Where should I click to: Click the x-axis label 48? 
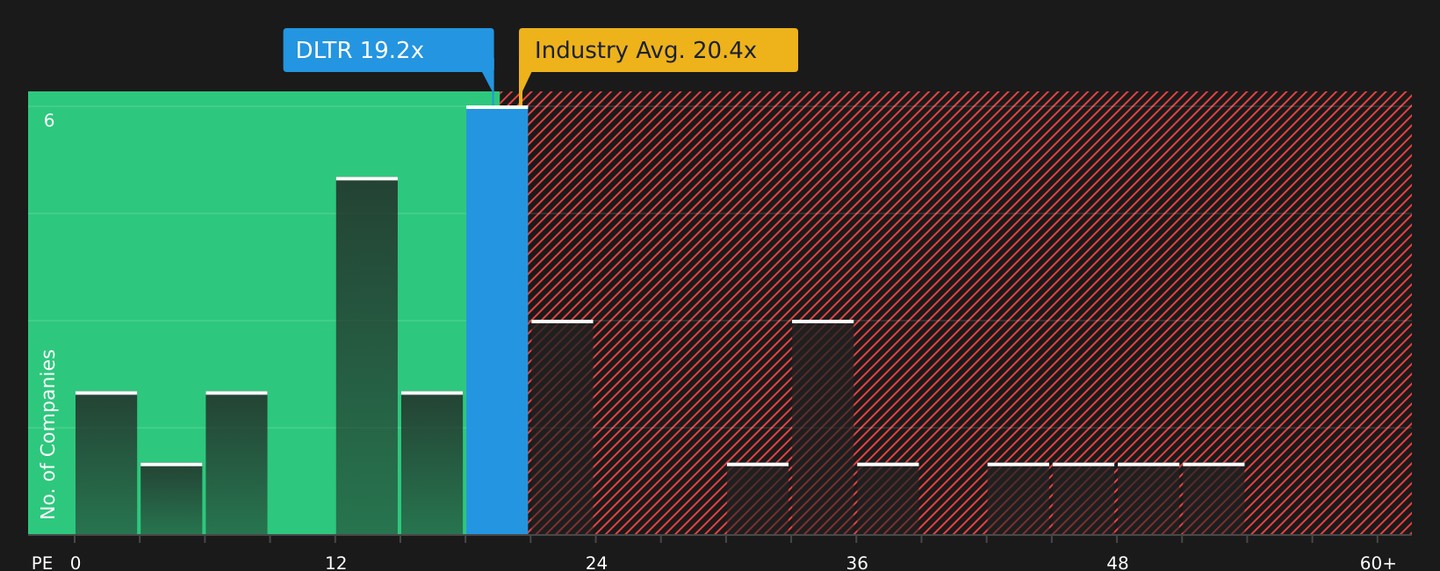[x=1117, y=563]
